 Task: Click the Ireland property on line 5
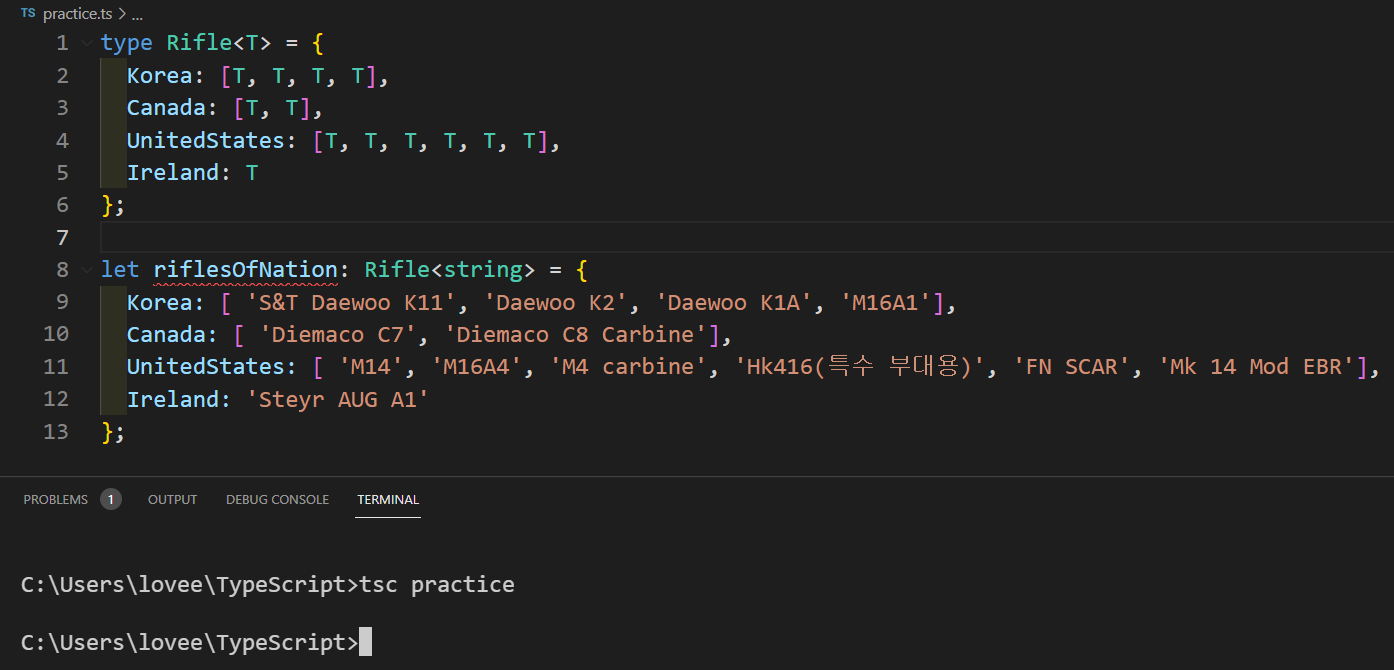point(173,173)
